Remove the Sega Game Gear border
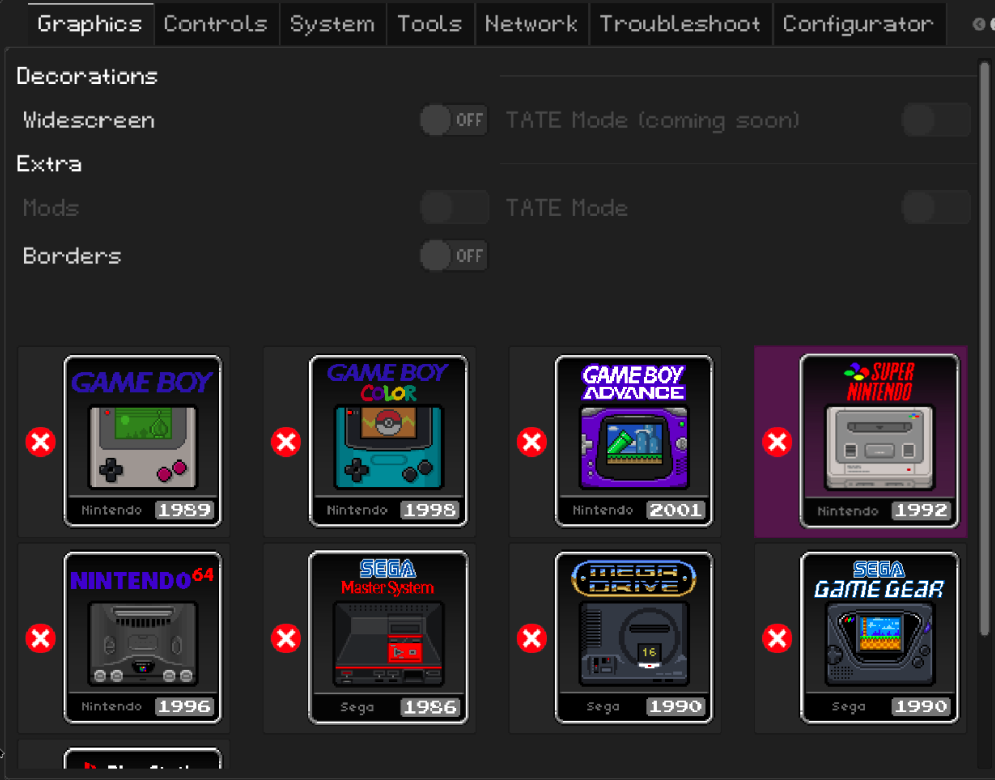995x780 pixels. (x=778, y=638)
